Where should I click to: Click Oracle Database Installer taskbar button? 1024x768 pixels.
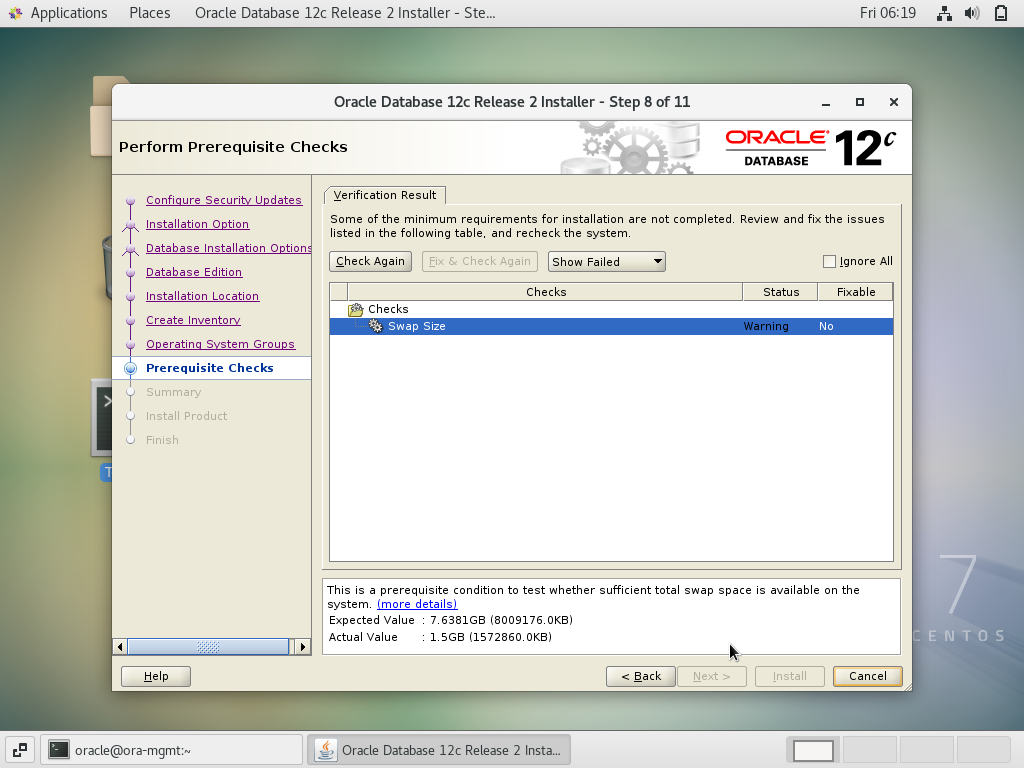[x=439, y=750]
